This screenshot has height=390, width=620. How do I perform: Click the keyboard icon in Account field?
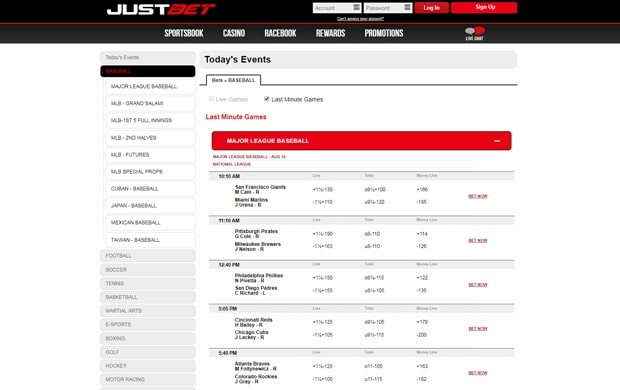tap(356, 8)
